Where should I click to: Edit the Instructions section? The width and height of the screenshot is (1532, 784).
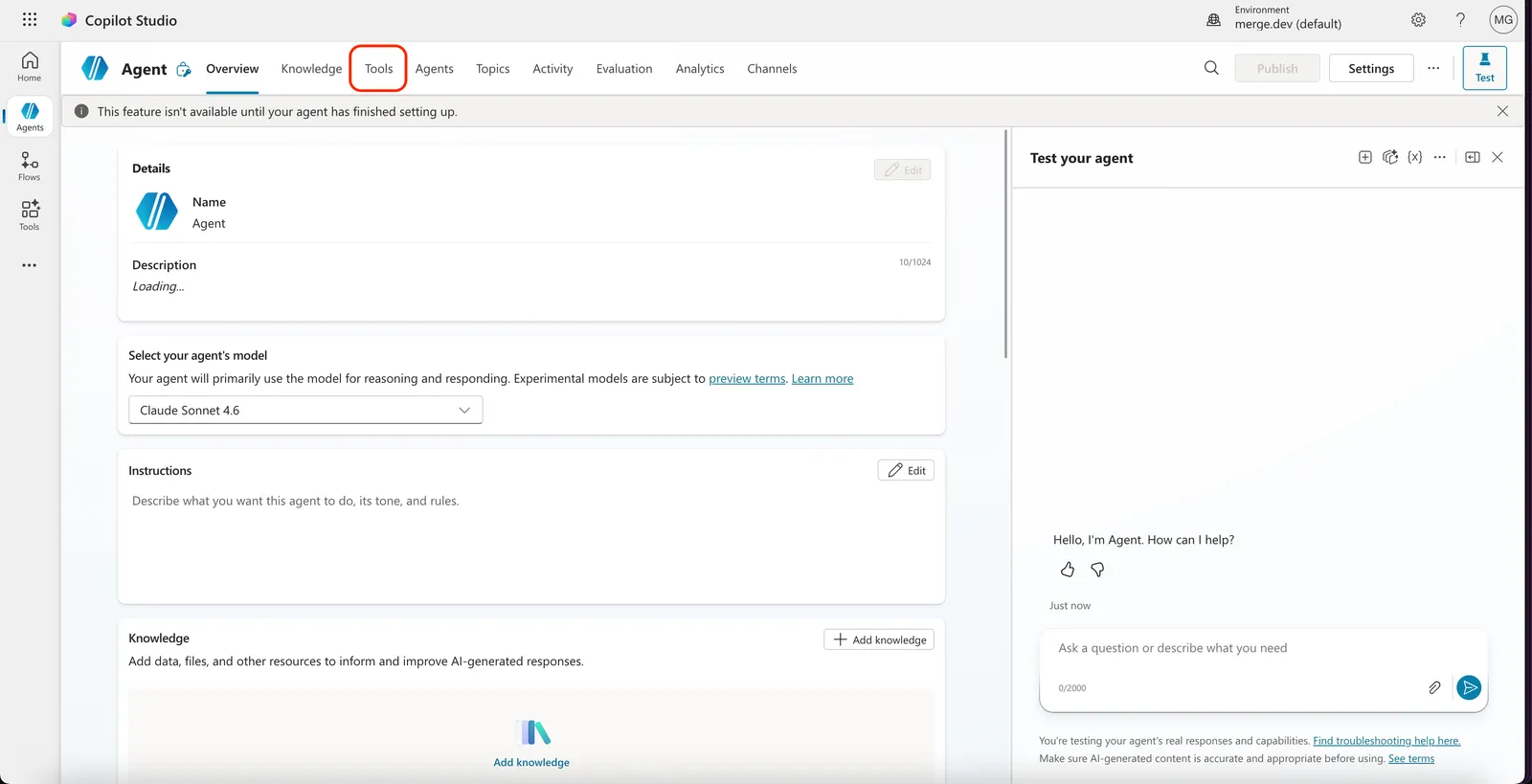tap(906, 470)
